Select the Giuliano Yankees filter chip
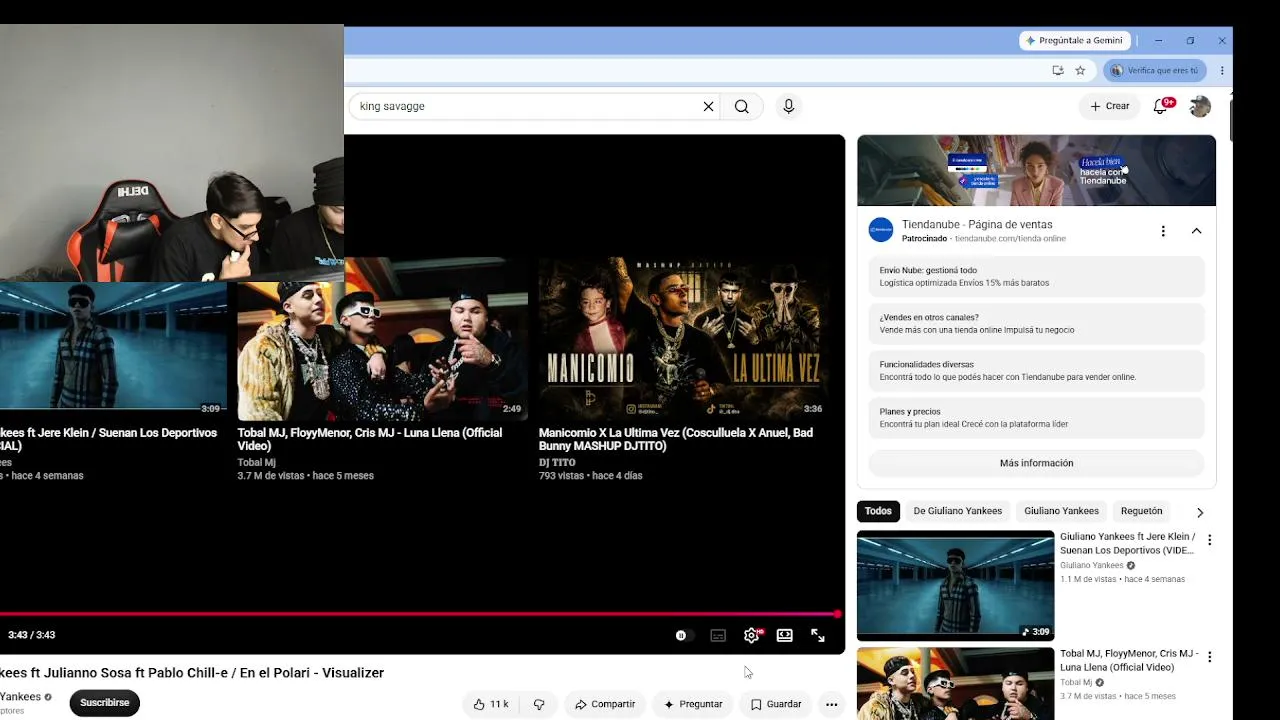 pyautogui.click(x=1061, y=511)
